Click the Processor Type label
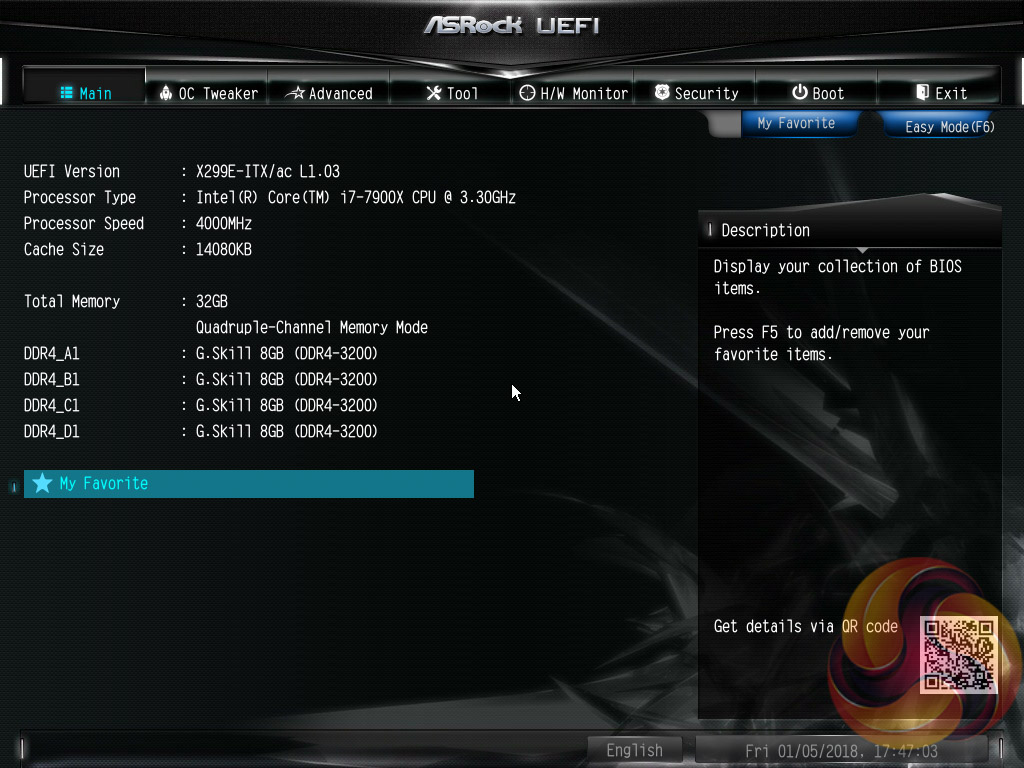Viewport: 1024px width, 768px height. 80,198
